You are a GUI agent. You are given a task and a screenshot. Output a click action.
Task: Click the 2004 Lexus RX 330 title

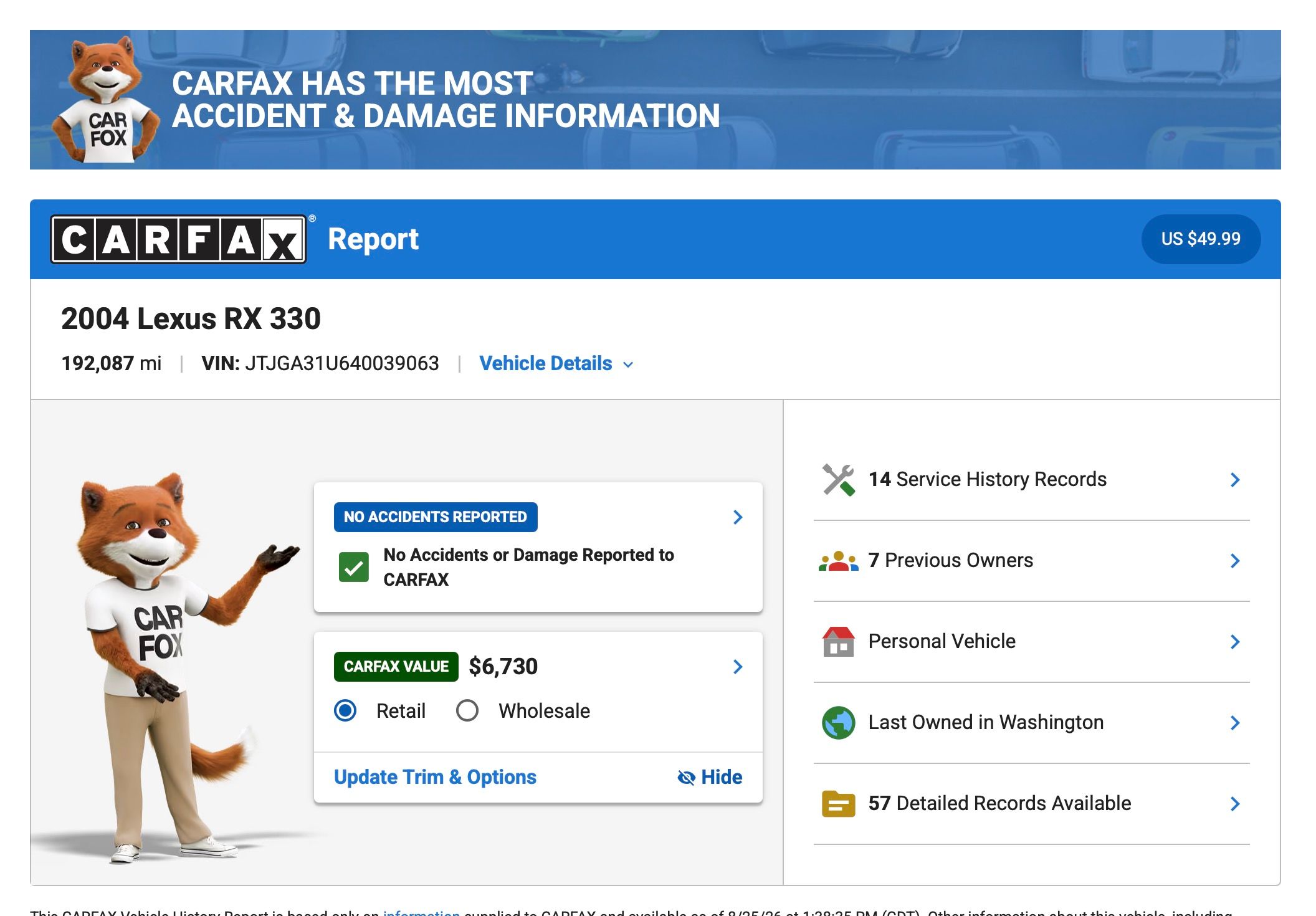coord(191,318)
